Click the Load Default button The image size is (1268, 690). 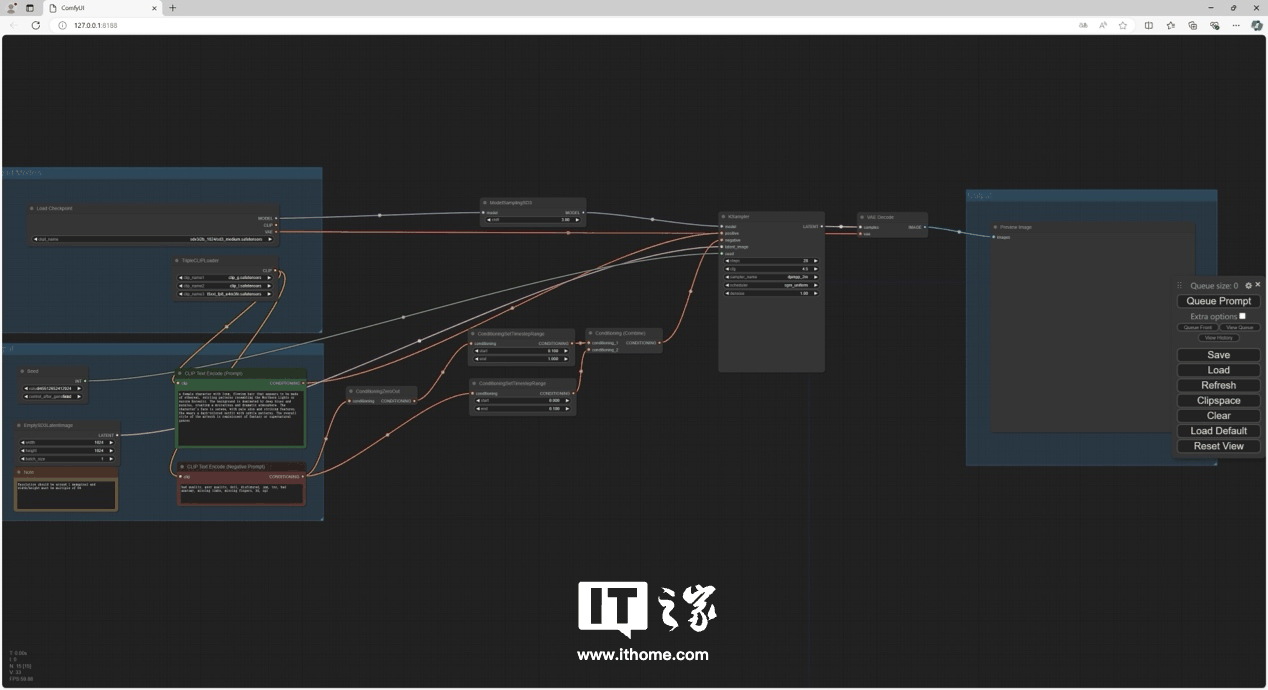pos(1218,430)
